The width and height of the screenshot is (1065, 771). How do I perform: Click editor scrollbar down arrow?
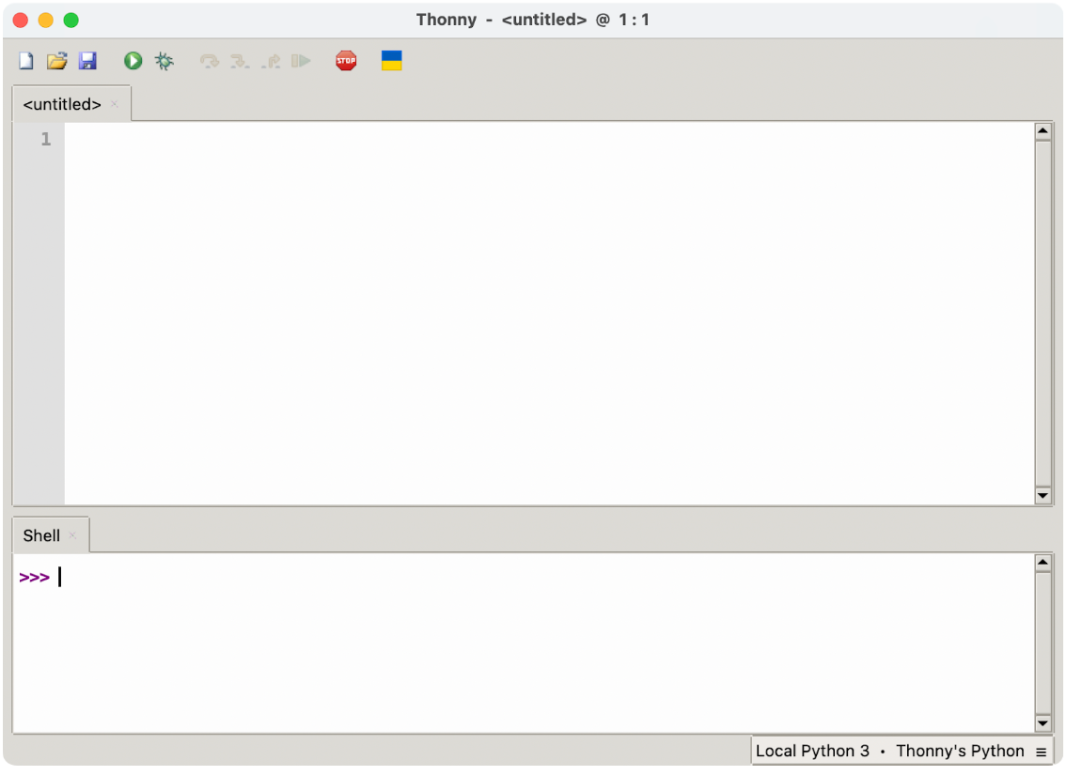1043,496
